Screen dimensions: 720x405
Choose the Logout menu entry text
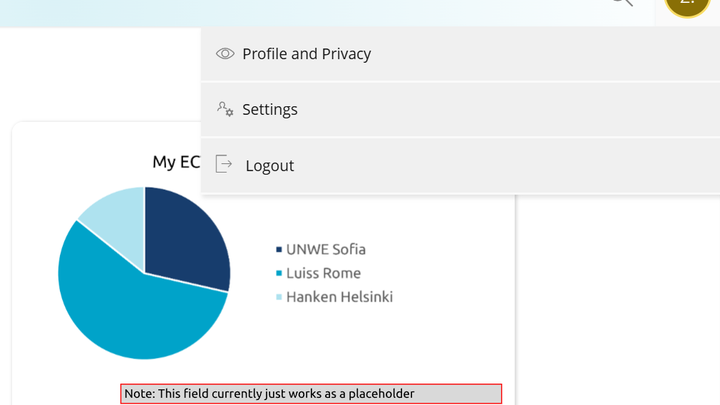tap(270, 166)
